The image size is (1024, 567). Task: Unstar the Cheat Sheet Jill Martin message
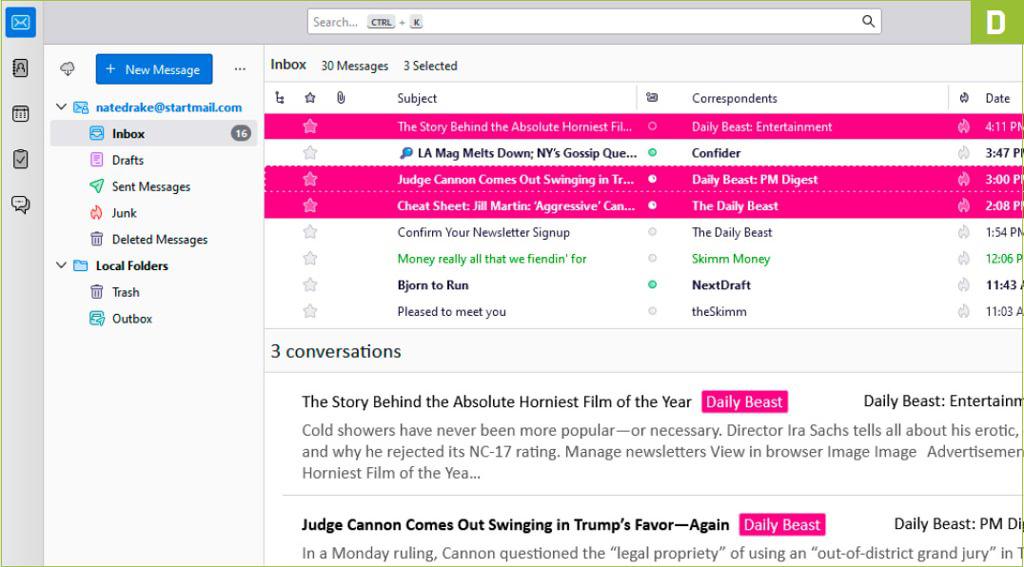pos(310,206)
